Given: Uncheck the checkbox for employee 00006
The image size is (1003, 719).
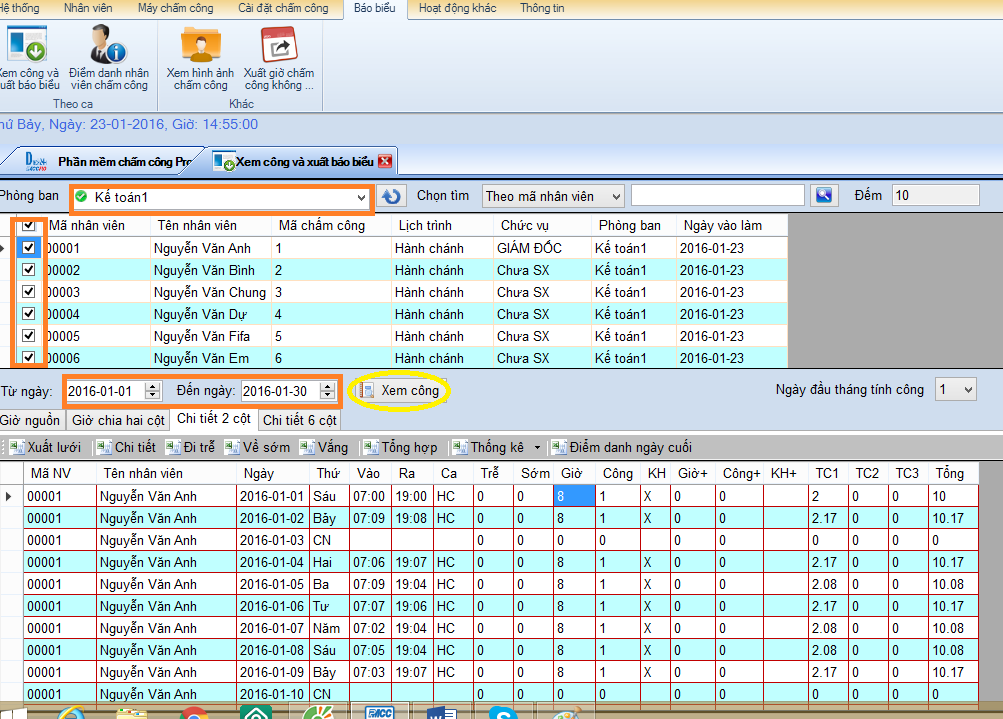Looking at the screenshot, I should (x=29, y=357).
